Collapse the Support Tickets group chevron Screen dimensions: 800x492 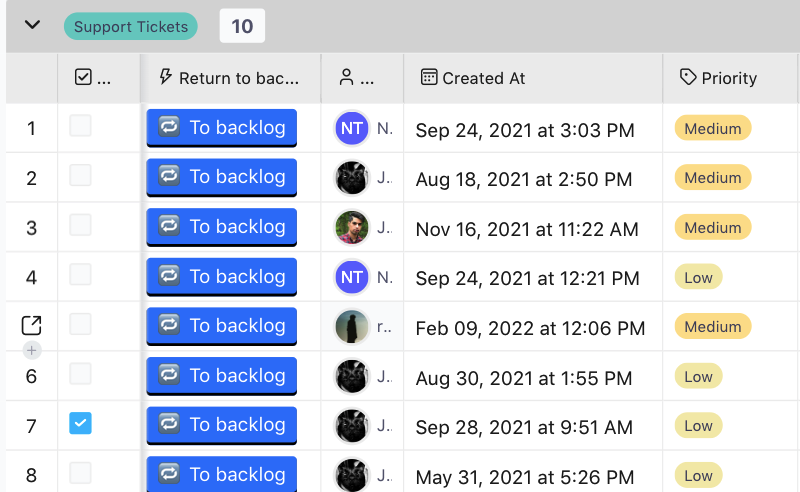point(32,25)
